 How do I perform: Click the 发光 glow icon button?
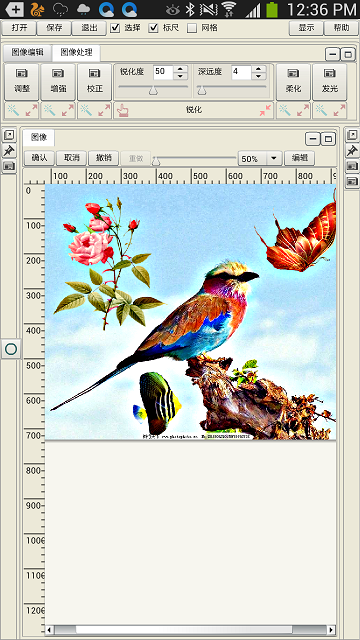click(x=329, y=82)
